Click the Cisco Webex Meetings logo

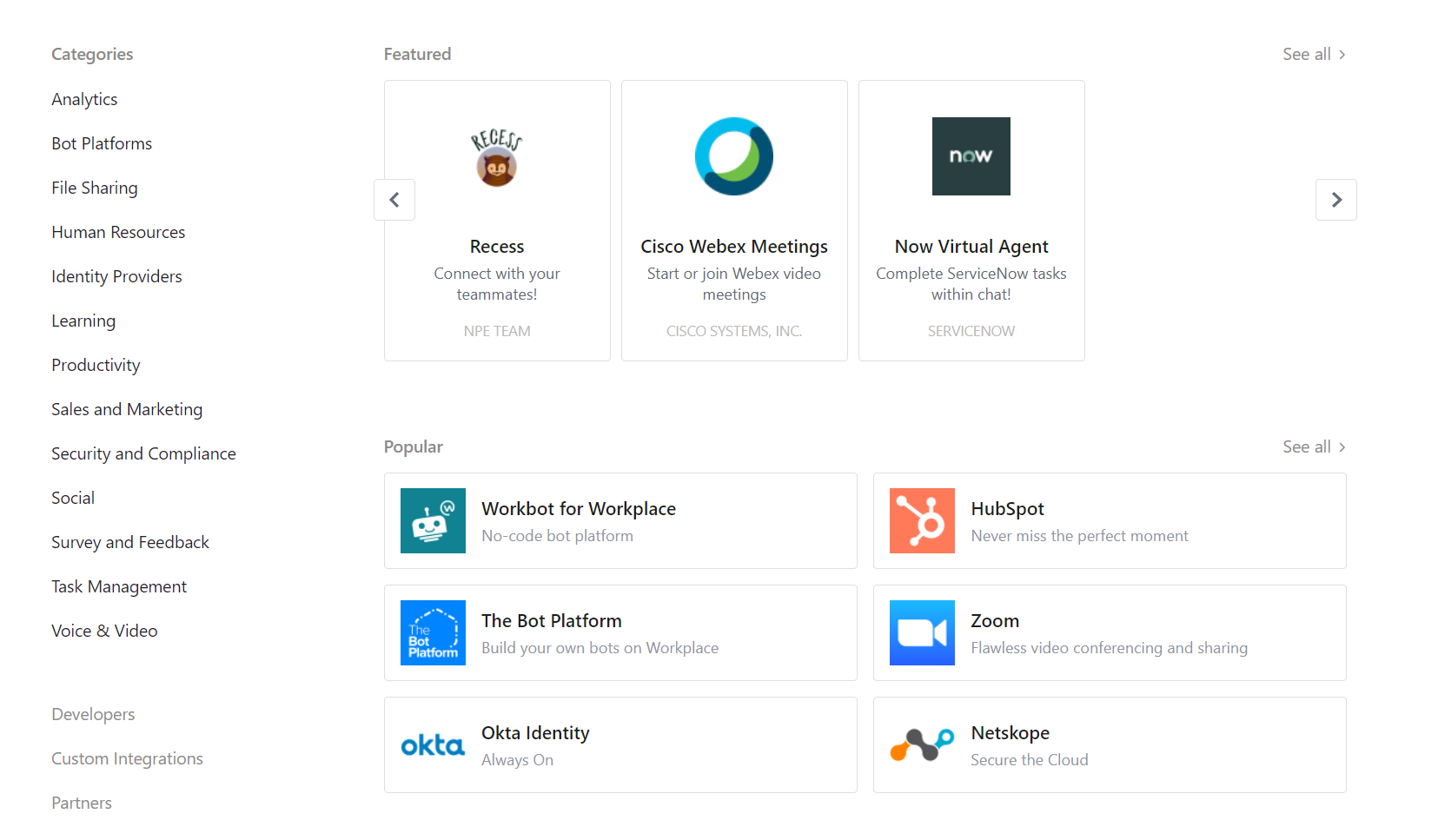coord(734,156)
